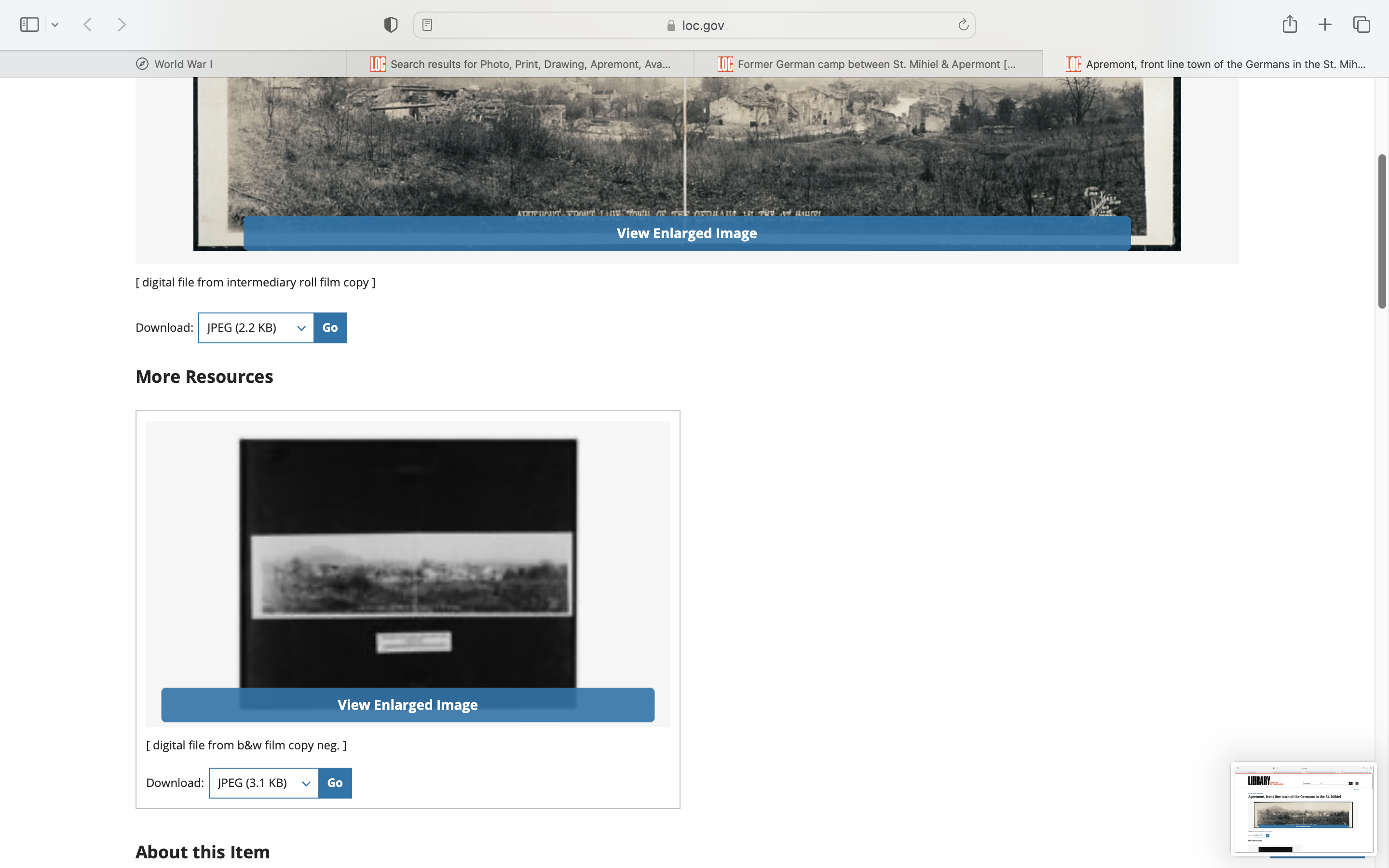
Task: Click the privacy shield icon
Action: click(391, 25)
